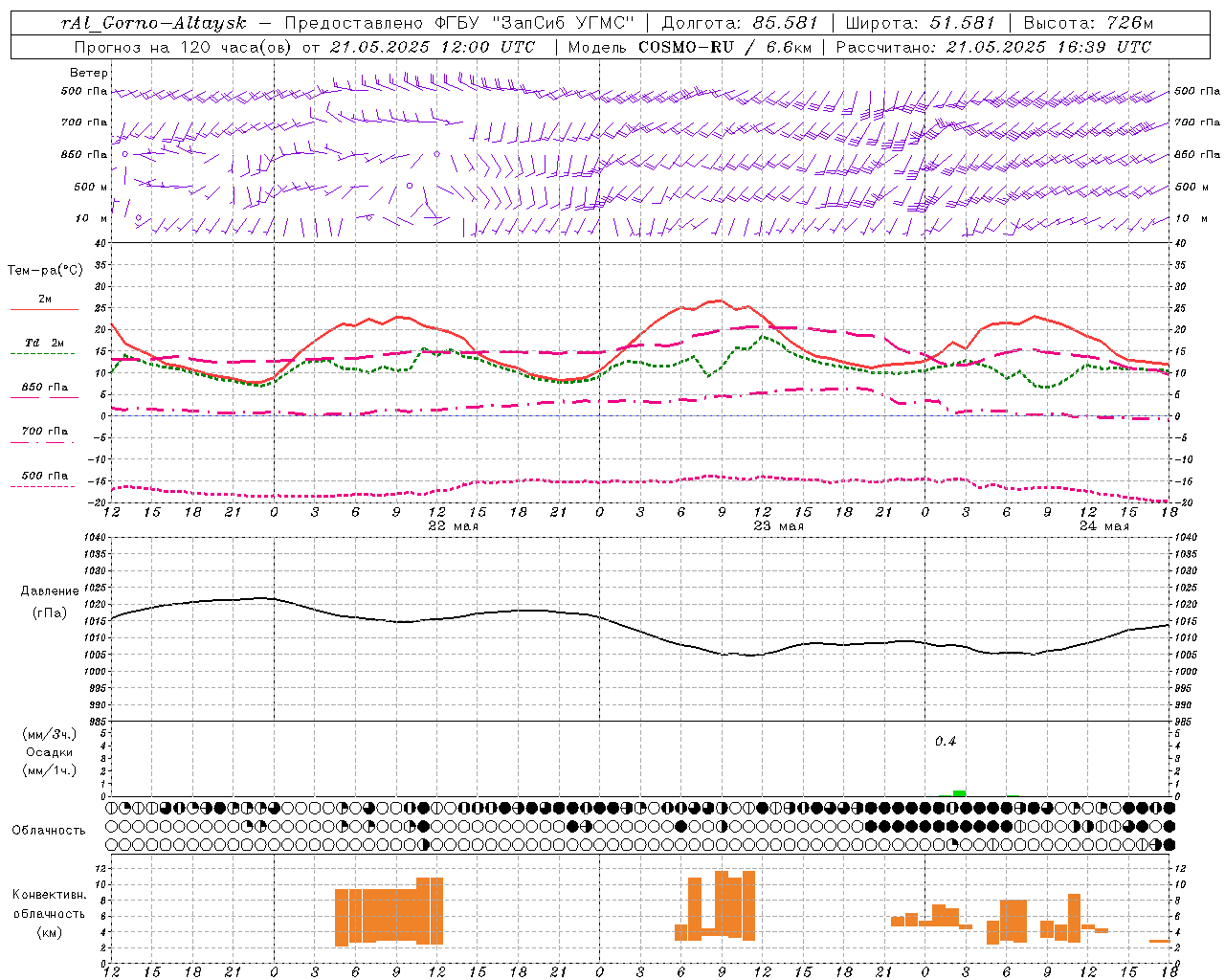
Task: Click the 10 м wind level label on left
Action: (92, 219)
